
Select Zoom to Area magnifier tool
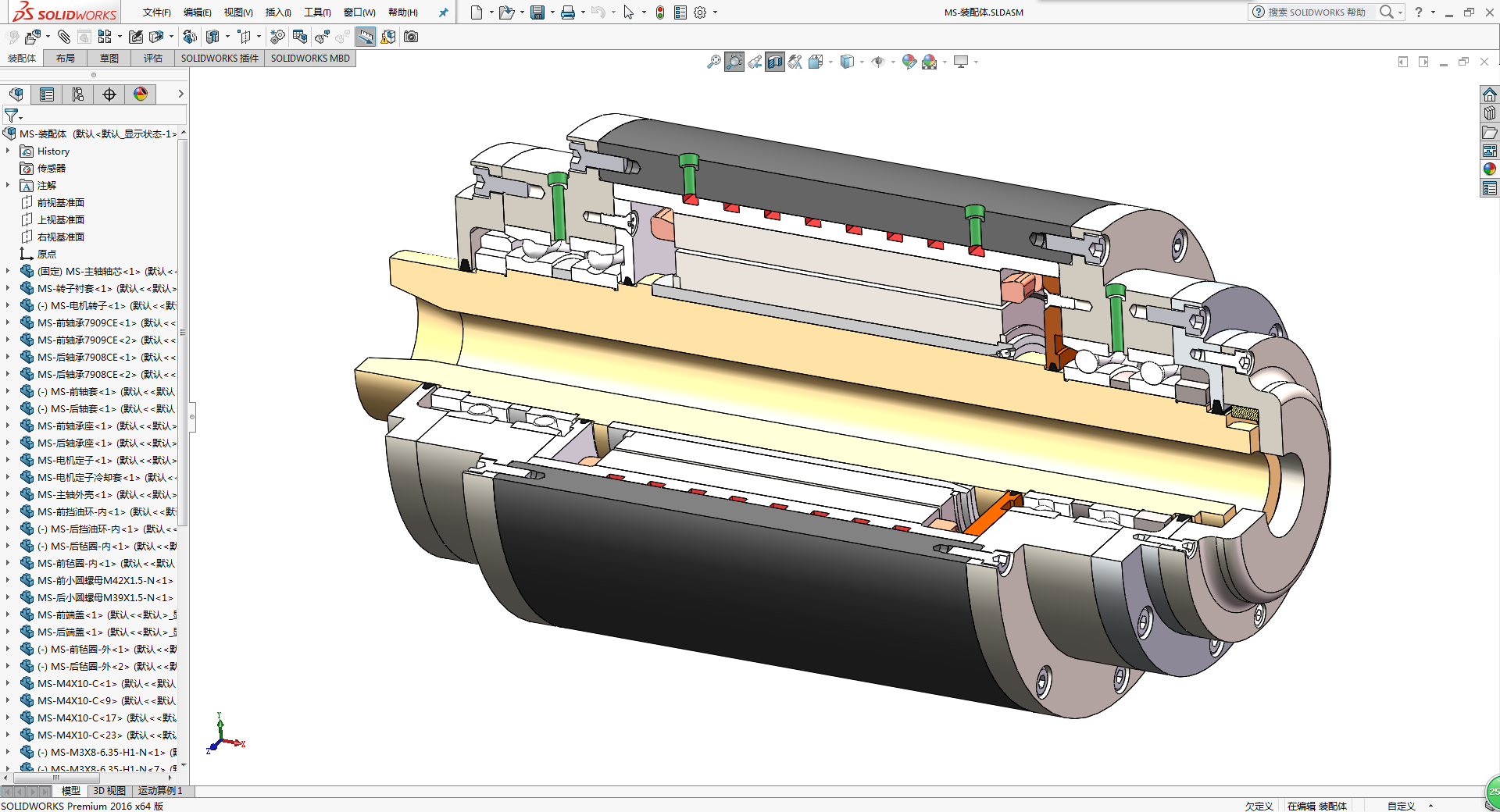click(x=734, y=62)
